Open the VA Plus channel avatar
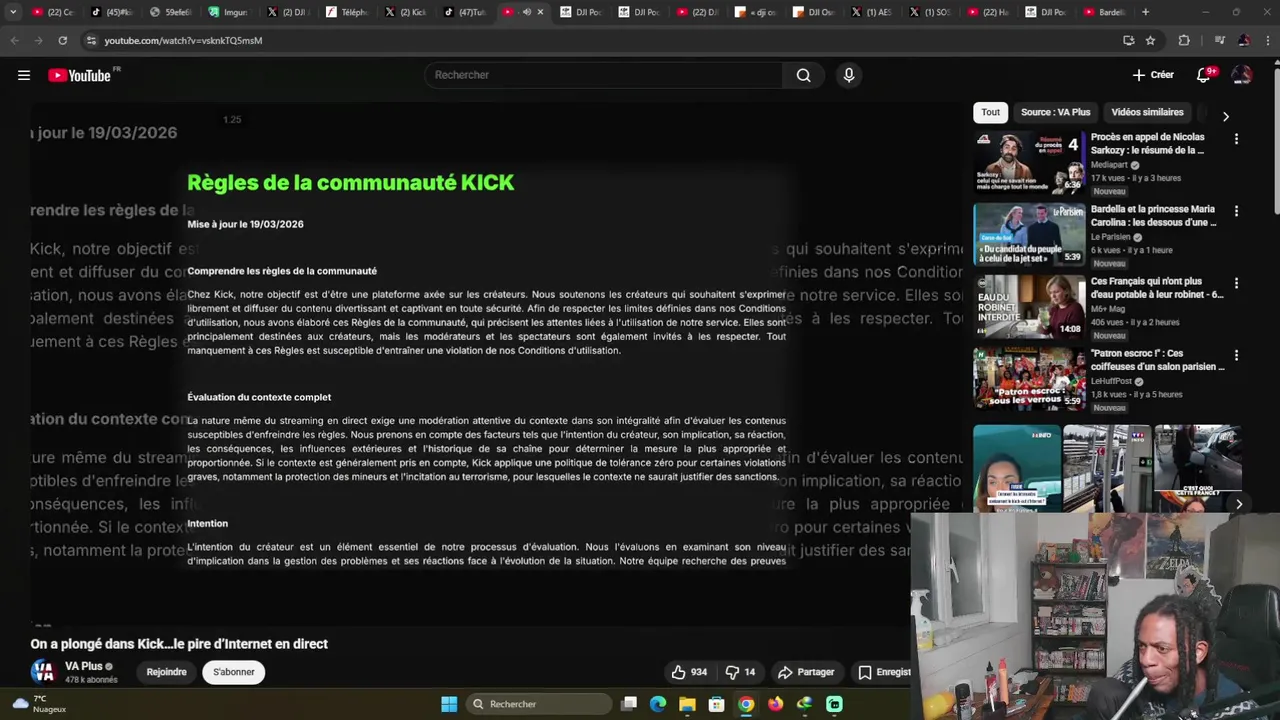Viewport: 1280px width, 720px height. coord(42,672)
